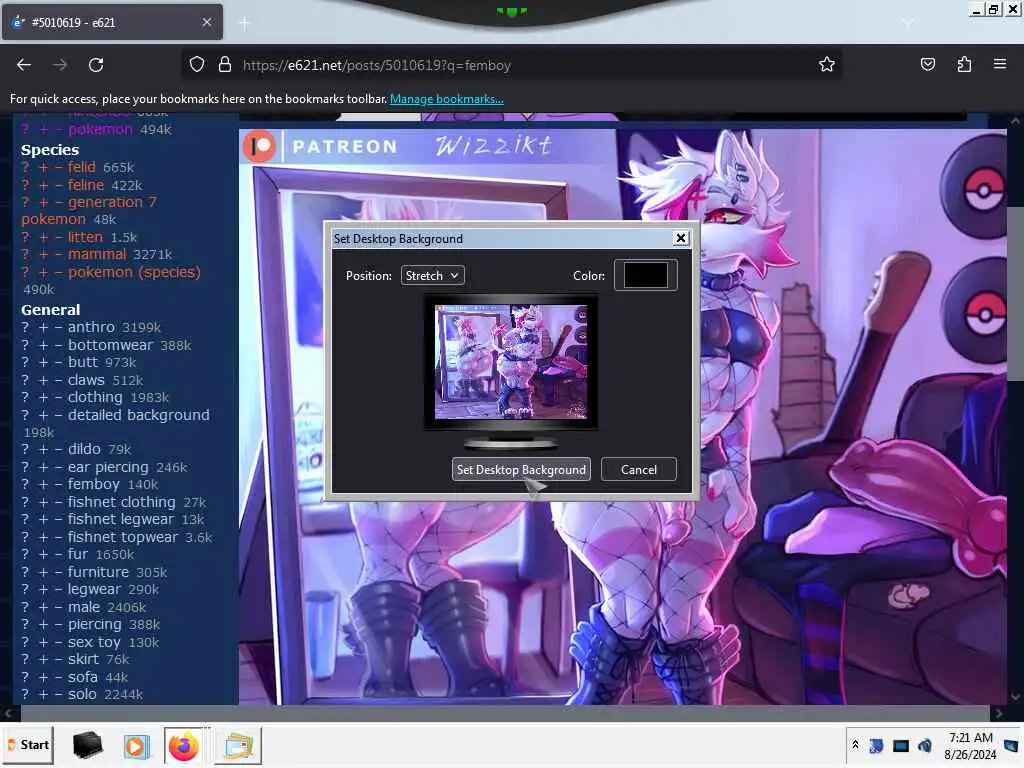Add felid to search with plus

tap(43, 168)
